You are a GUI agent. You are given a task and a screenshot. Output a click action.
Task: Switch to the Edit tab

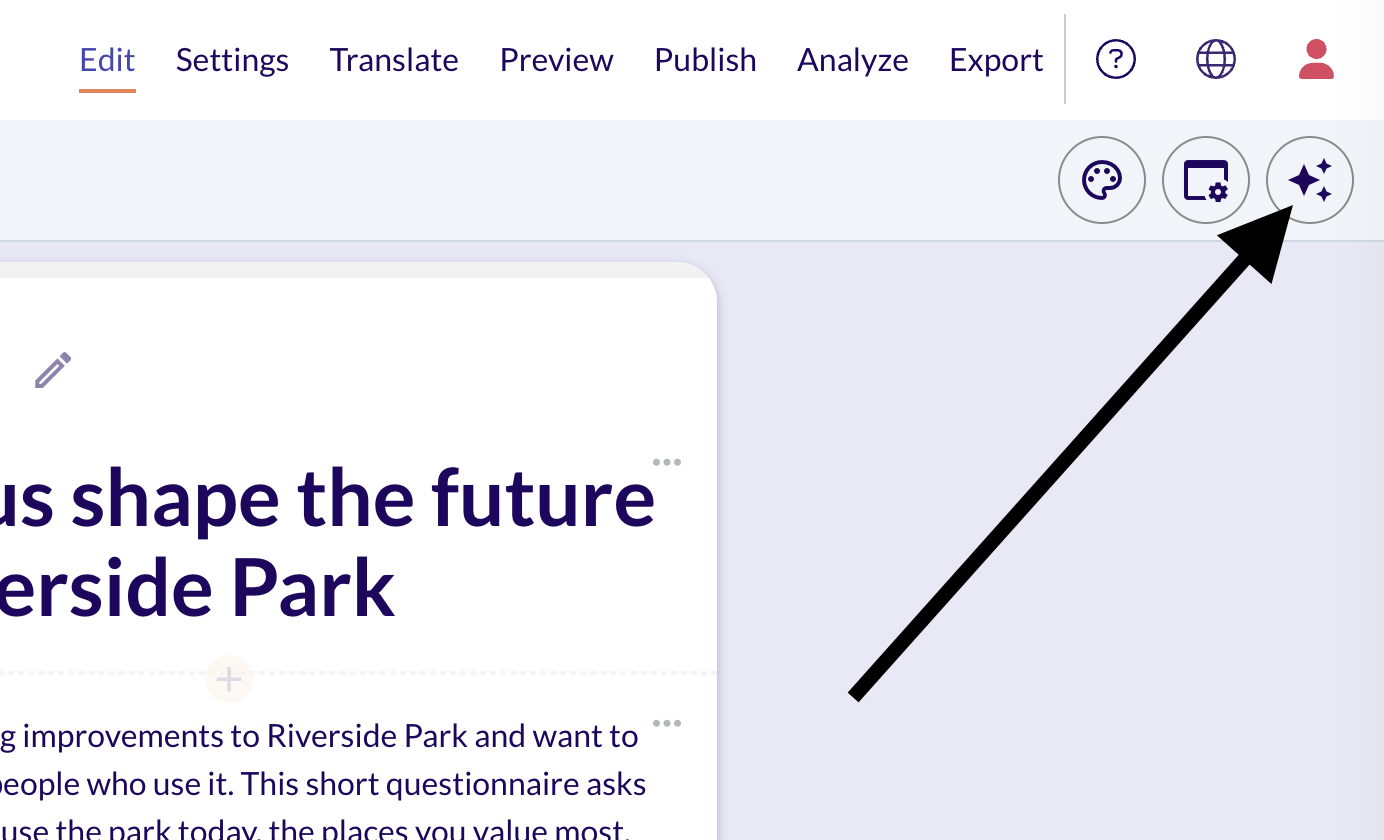108,60
